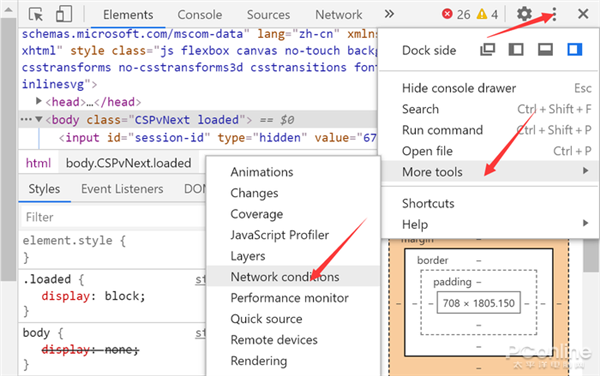Show more tabs with double chevron
The width and height of the screenshot is (600, 376).
(x=389, y=15)
